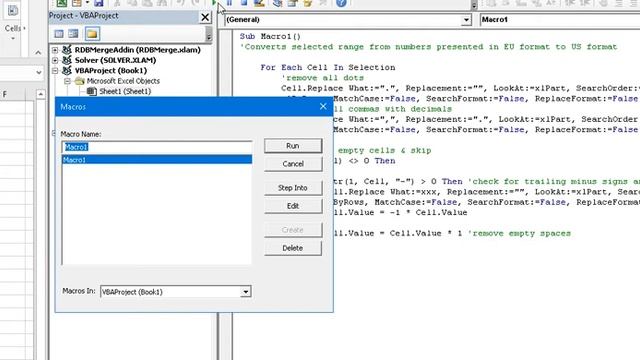Open the (General) object dropdown

coord(466,20)
